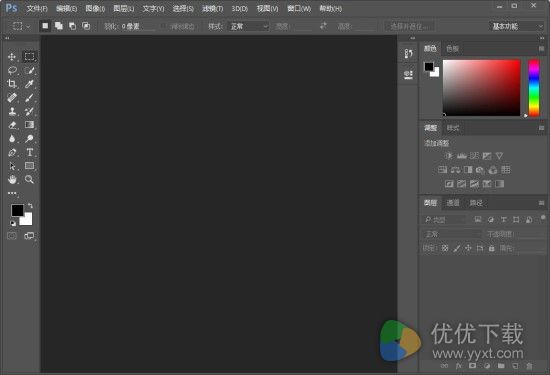Open the 图像 (Image) menu
550x375 pixels.
(x=95, y=8)
